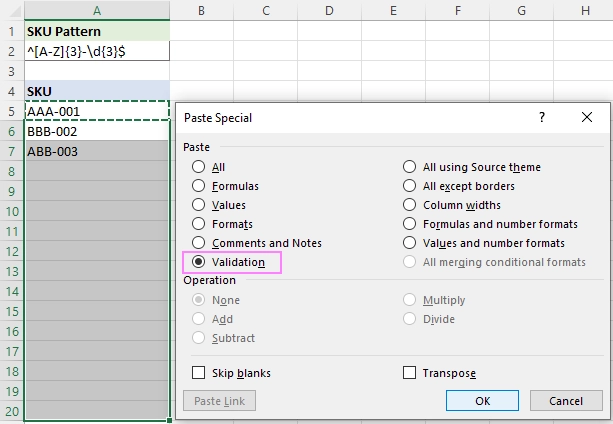Confirm with the OK button

482,401
